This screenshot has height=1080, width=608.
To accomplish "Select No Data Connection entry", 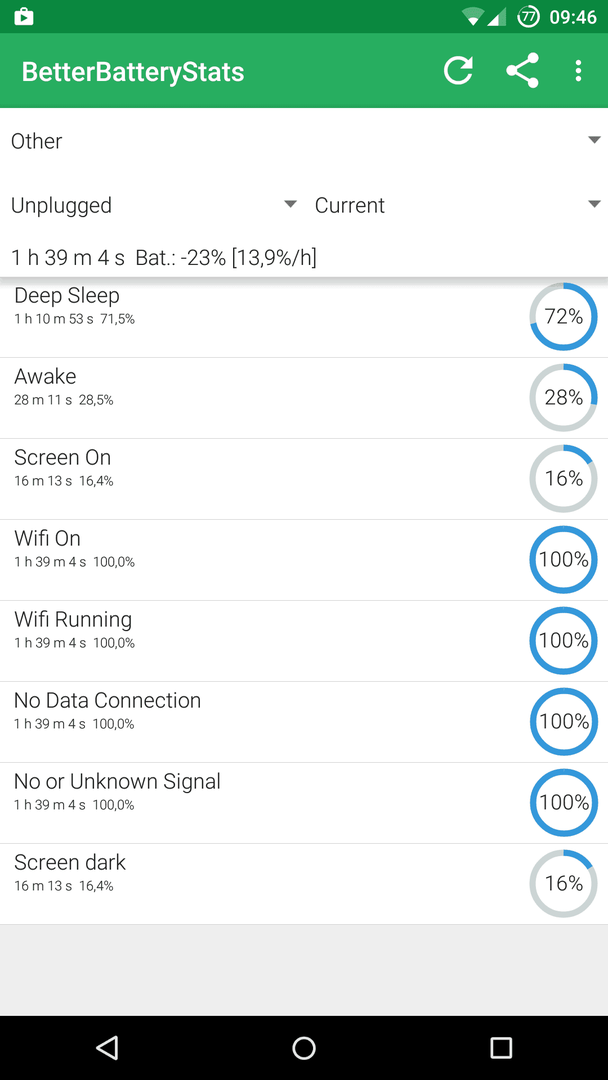I will (304, 722).
